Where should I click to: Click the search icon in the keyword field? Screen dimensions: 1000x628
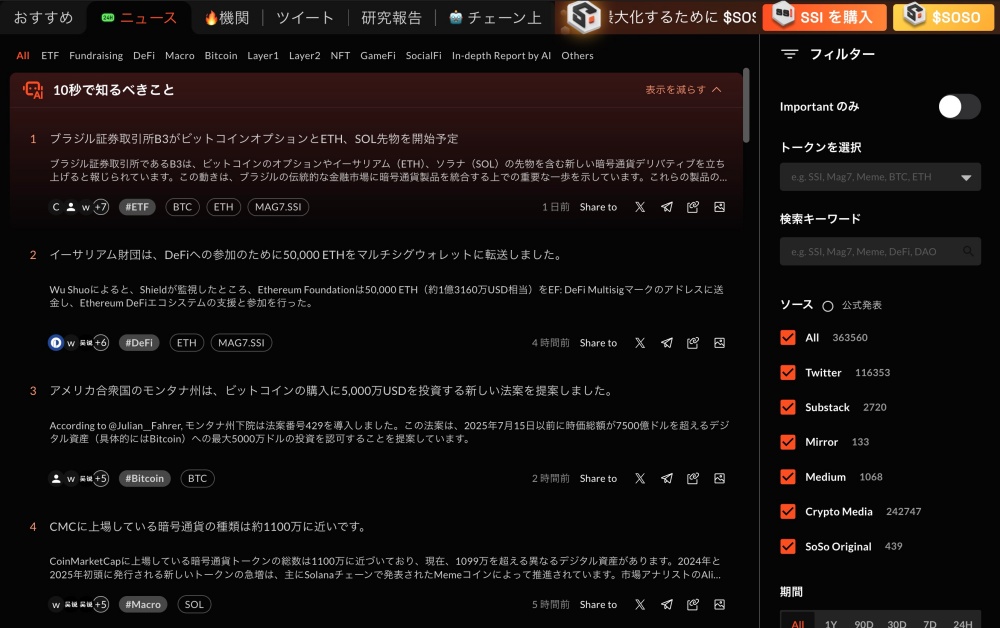[x=966, y=251]
